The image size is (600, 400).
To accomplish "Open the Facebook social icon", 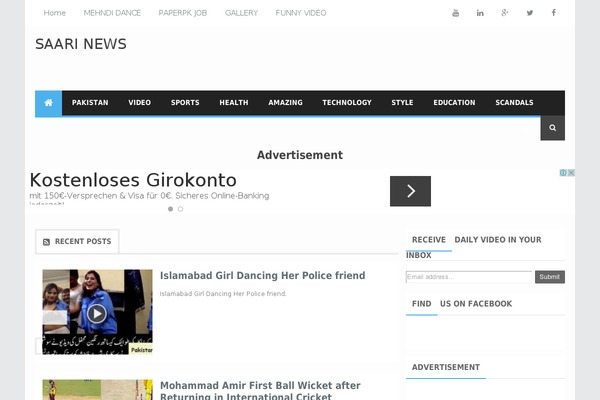I will pyautogui.click(x=554, y=13).
